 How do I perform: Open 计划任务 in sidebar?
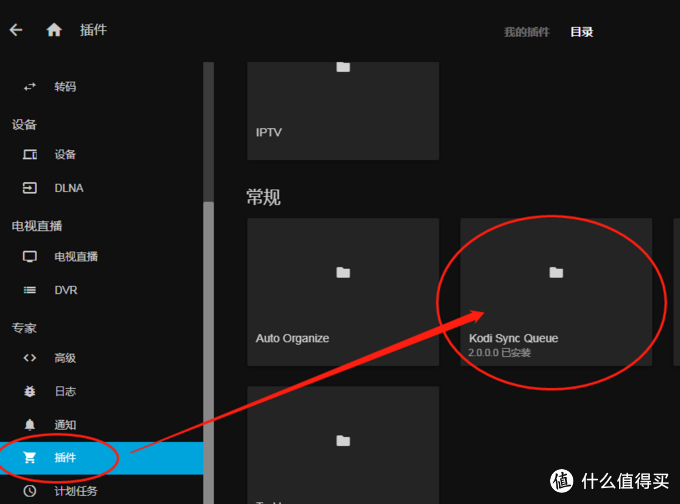101,491
